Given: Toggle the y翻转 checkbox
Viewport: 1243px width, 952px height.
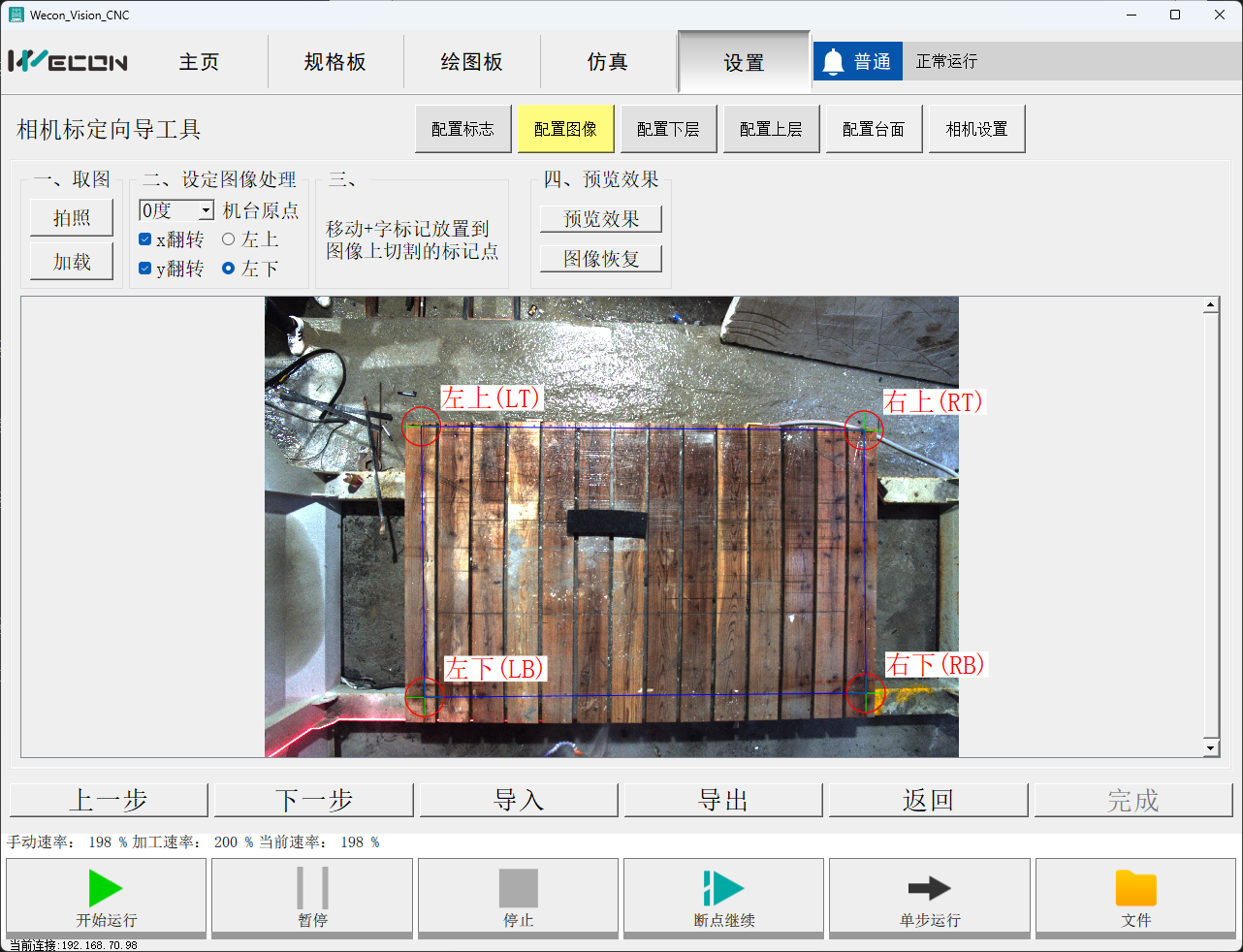Looking at the screenshot, I should click(x=145, y=269).
